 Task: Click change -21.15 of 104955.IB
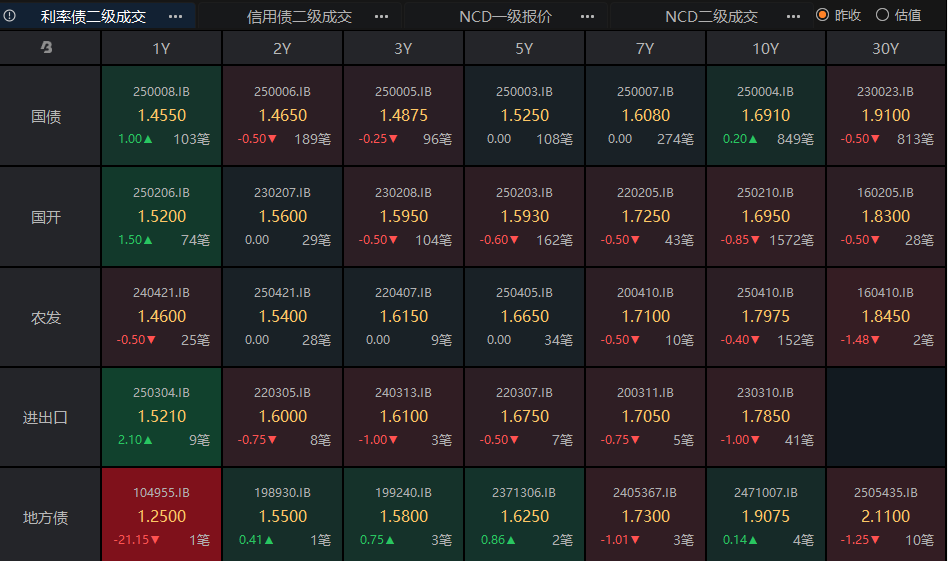(137, 540)
